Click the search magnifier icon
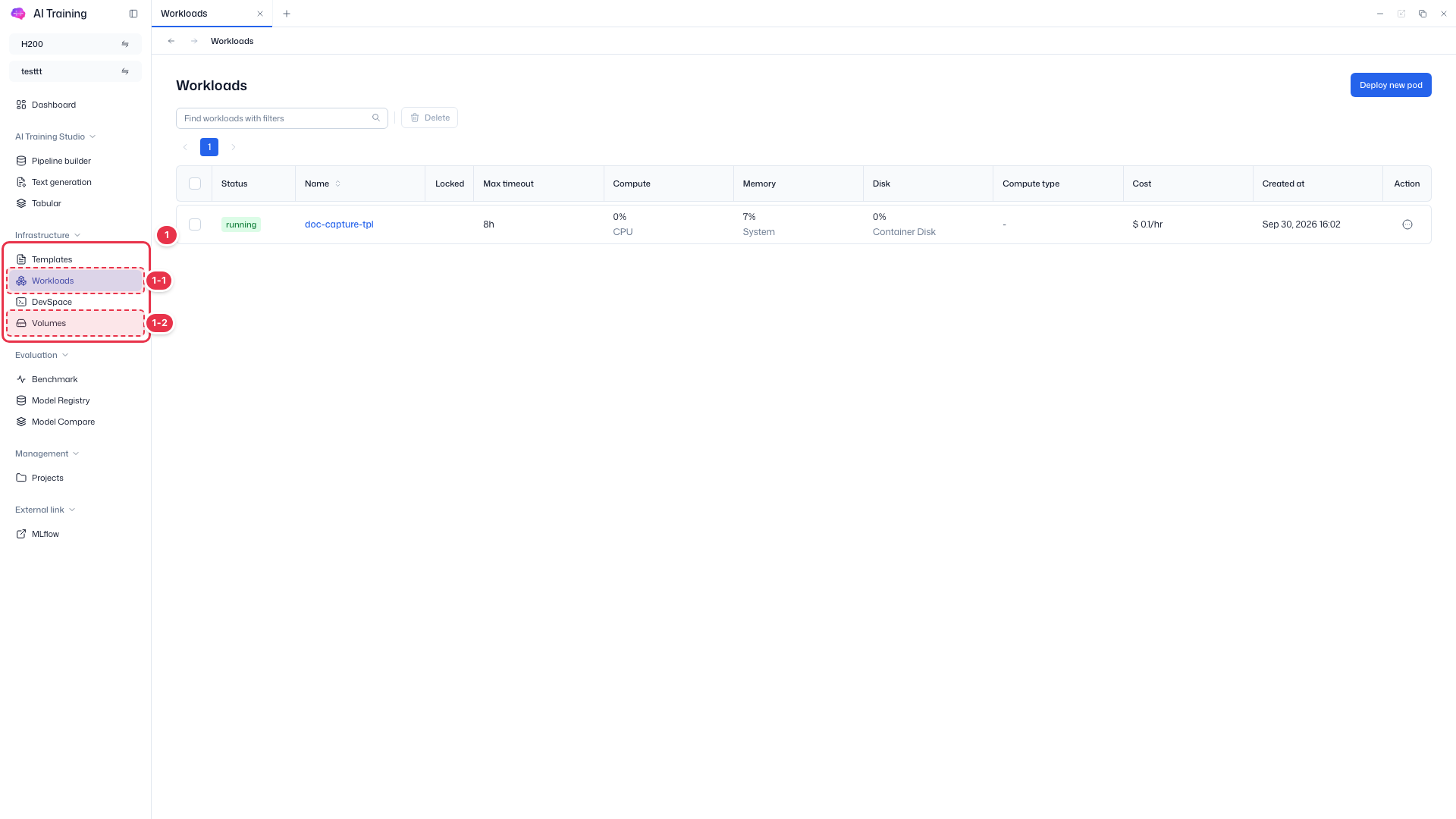This screenshot has height=819, width=1456. pyautogui.click(x=376, y=118)
